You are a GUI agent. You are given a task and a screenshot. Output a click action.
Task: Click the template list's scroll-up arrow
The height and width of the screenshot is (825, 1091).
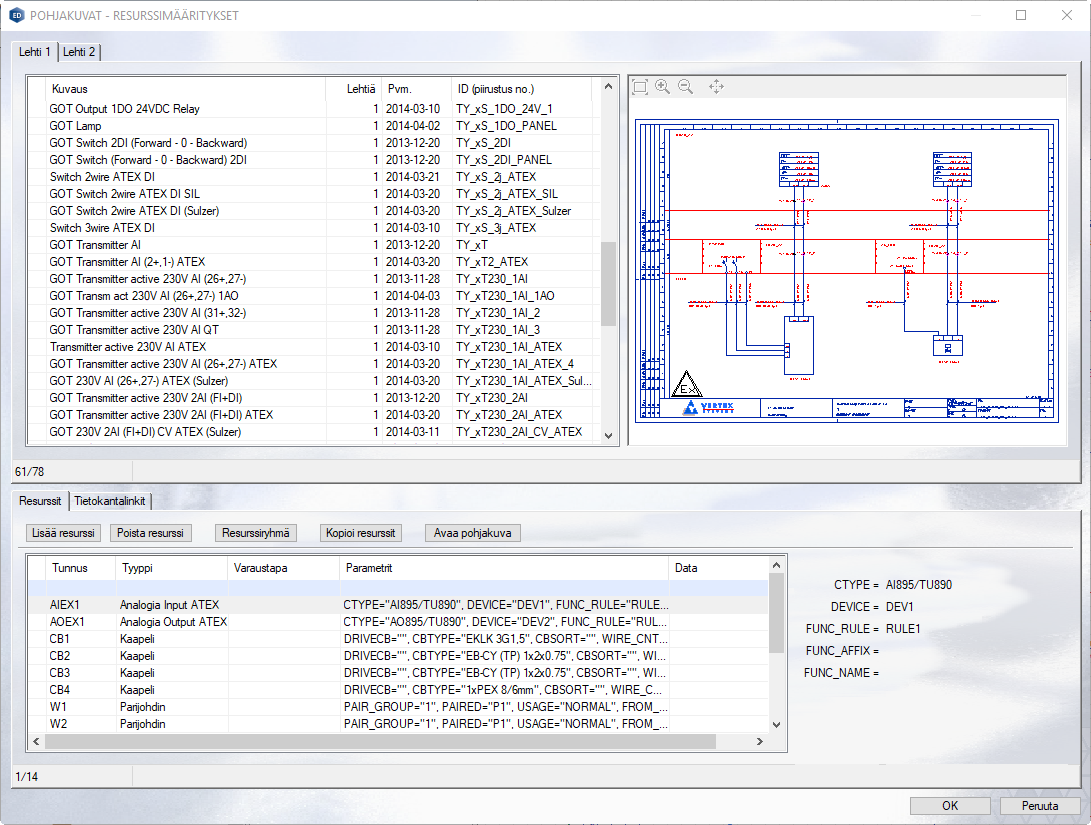pos(608,88)
